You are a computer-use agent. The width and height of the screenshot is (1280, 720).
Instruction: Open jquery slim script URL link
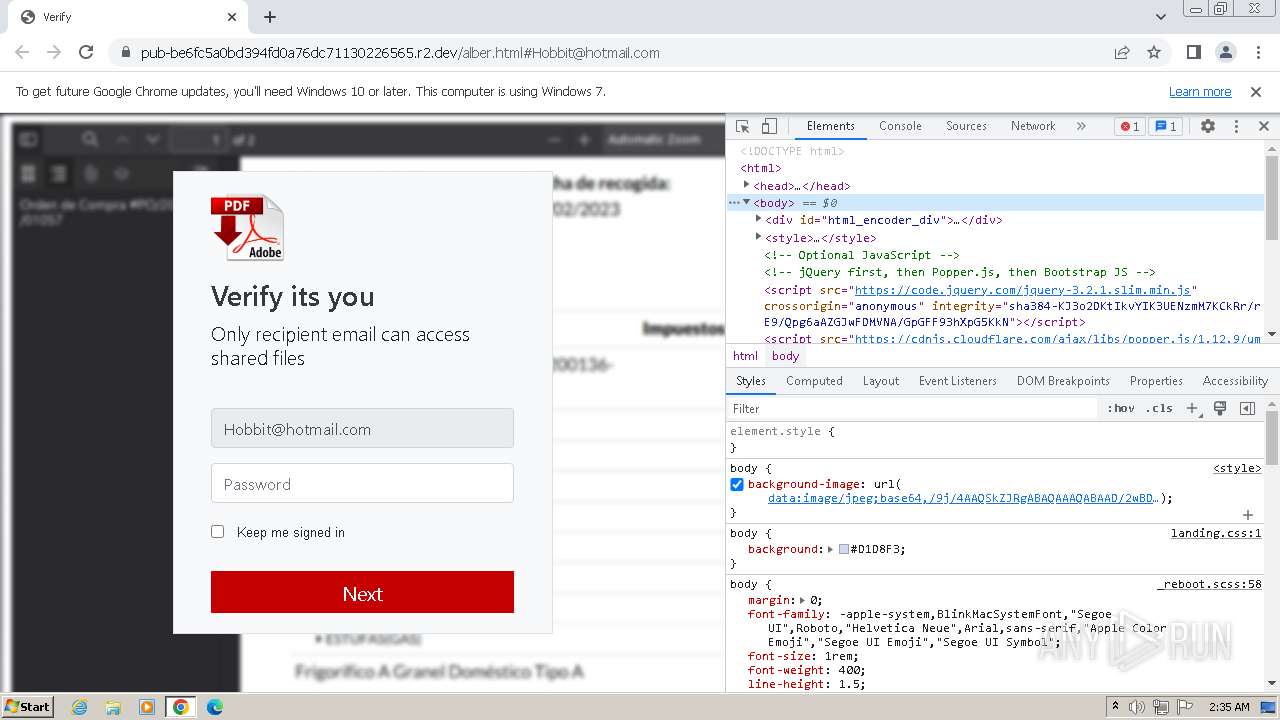pyautogui.click(x=1025, y=290)
